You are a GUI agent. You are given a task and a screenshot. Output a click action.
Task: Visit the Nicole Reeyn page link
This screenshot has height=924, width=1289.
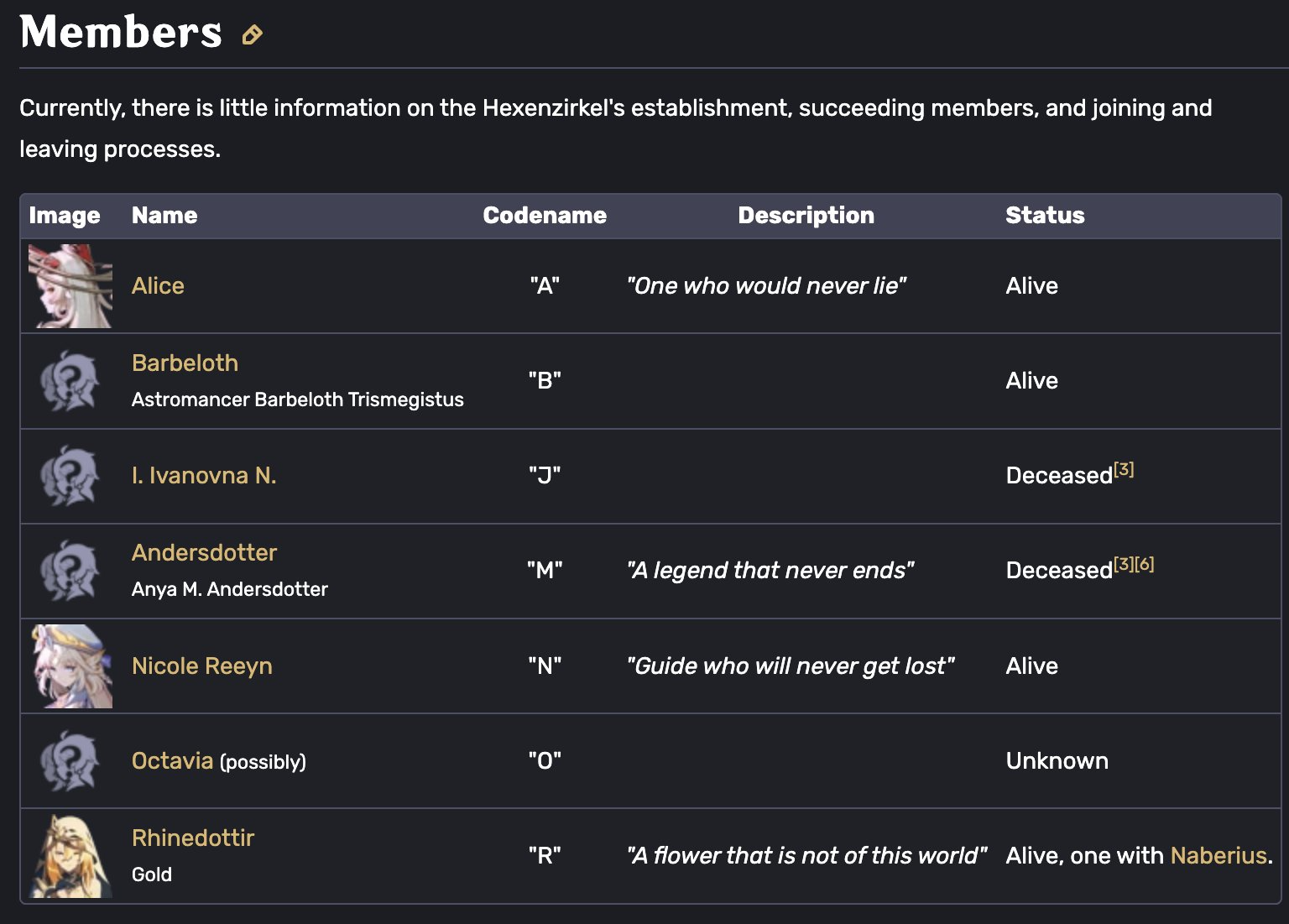click(201, 666)
